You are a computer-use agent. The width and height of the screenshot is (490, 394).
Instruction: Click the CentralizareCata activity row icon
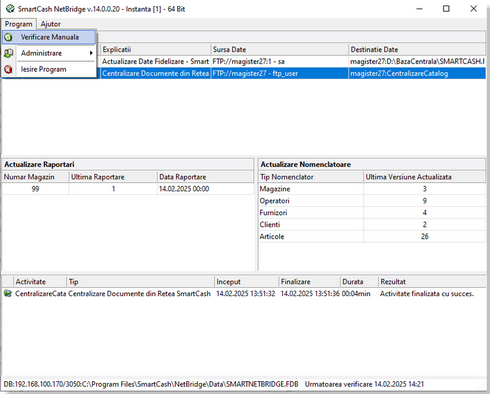click(x=8, y=294)
